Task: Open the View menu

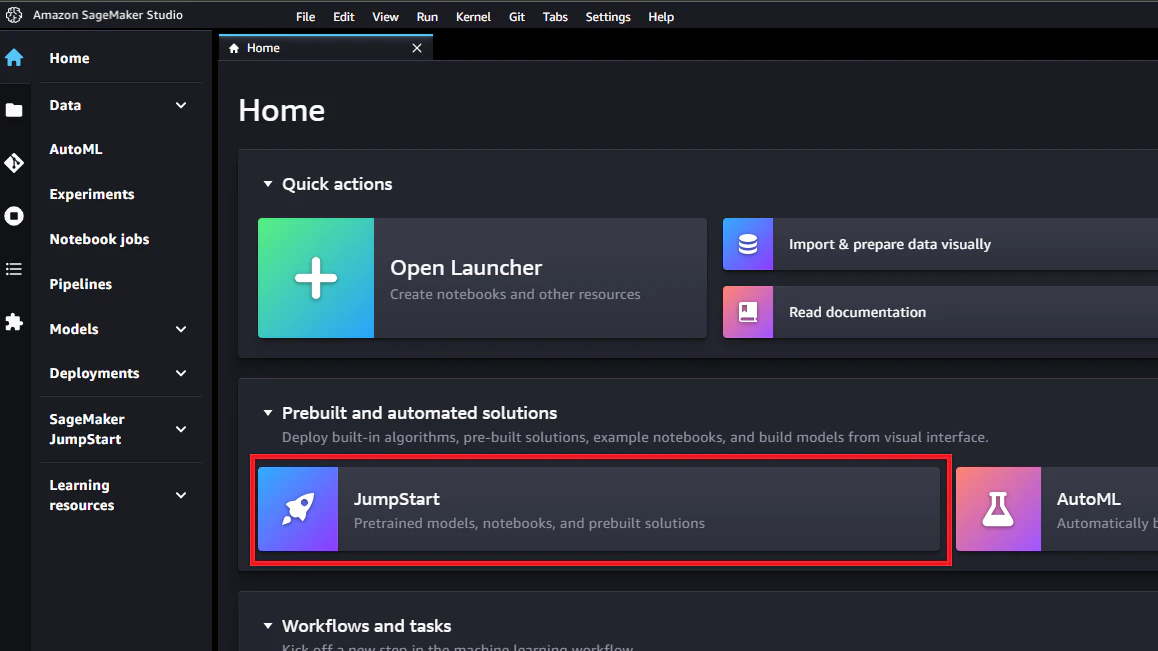Action: pos(385,16)
